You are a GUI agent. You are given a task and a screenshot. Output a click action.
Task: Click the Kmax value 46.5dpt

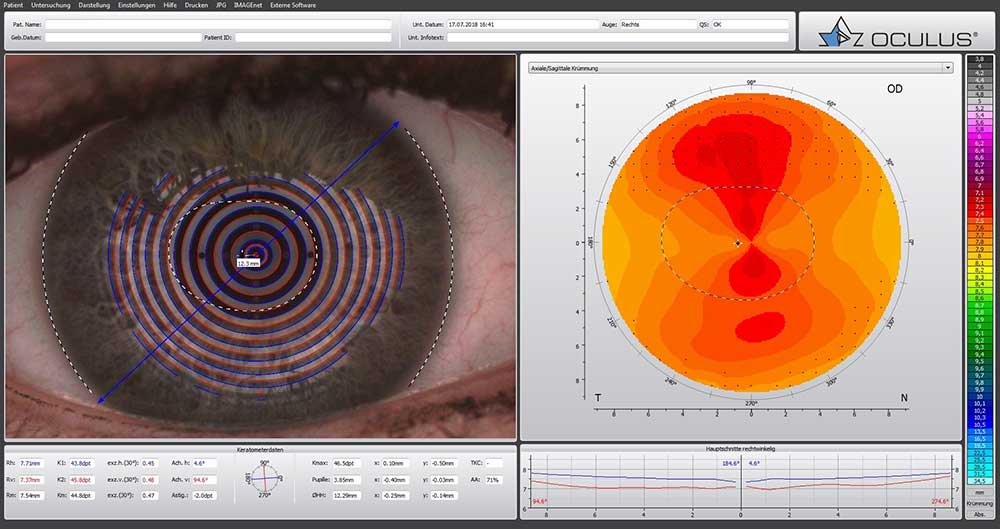pyautogui.click(x=347, y=463)
